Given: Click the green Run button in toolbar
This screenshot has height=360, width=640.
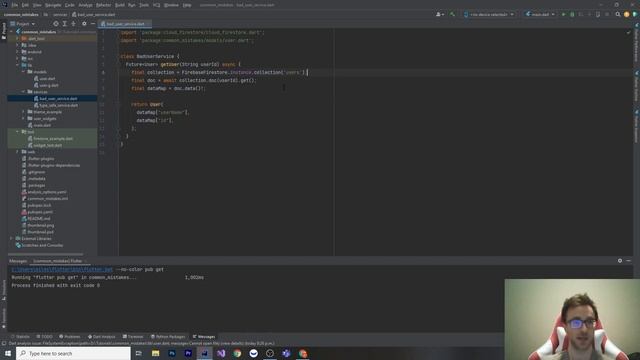Looking at the screenshot, I should (564, 14).
